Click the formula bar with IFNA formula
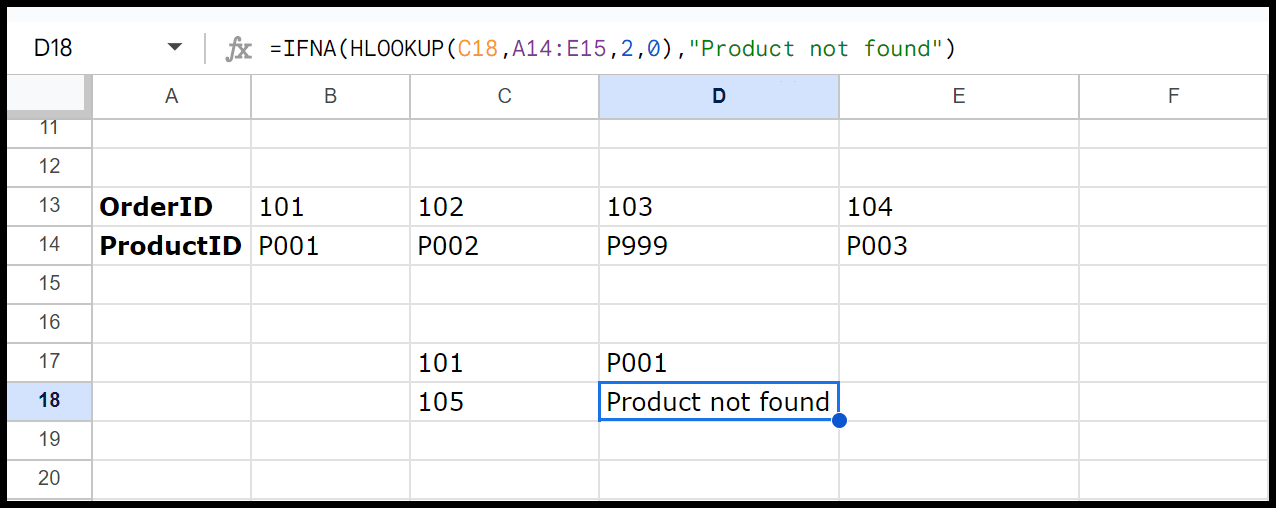1276x508 pixels. point(765,48)
